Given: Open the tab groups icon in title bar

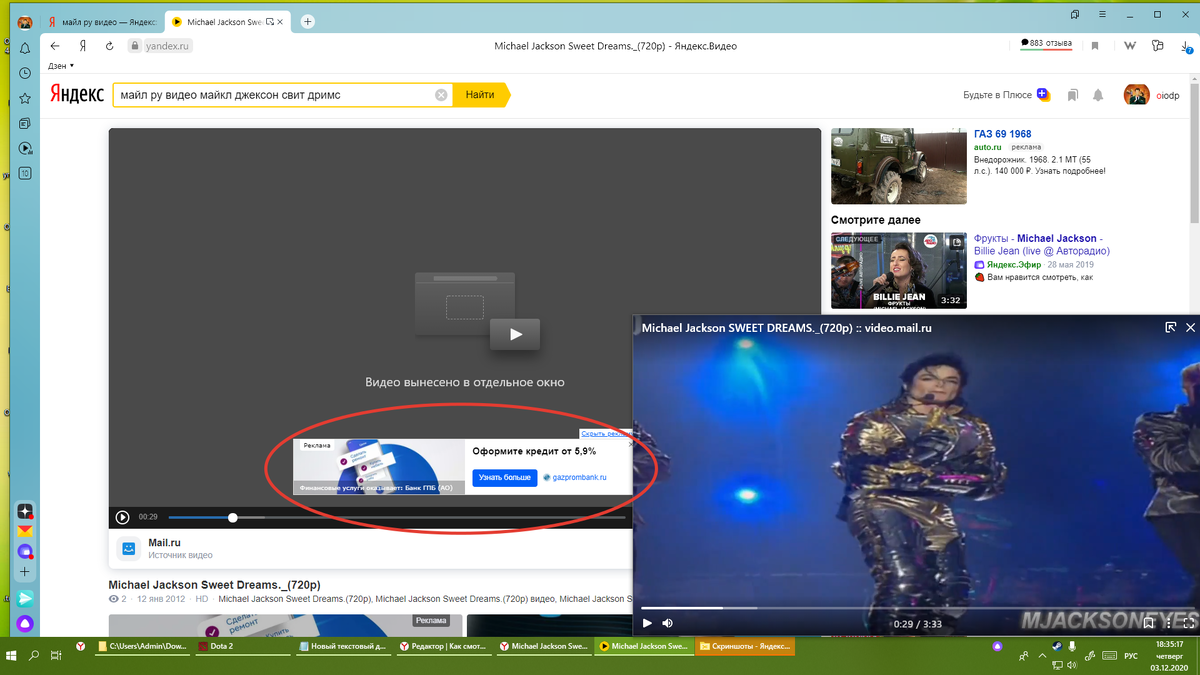Looking at the screenshot, I should click(1075, 15).
